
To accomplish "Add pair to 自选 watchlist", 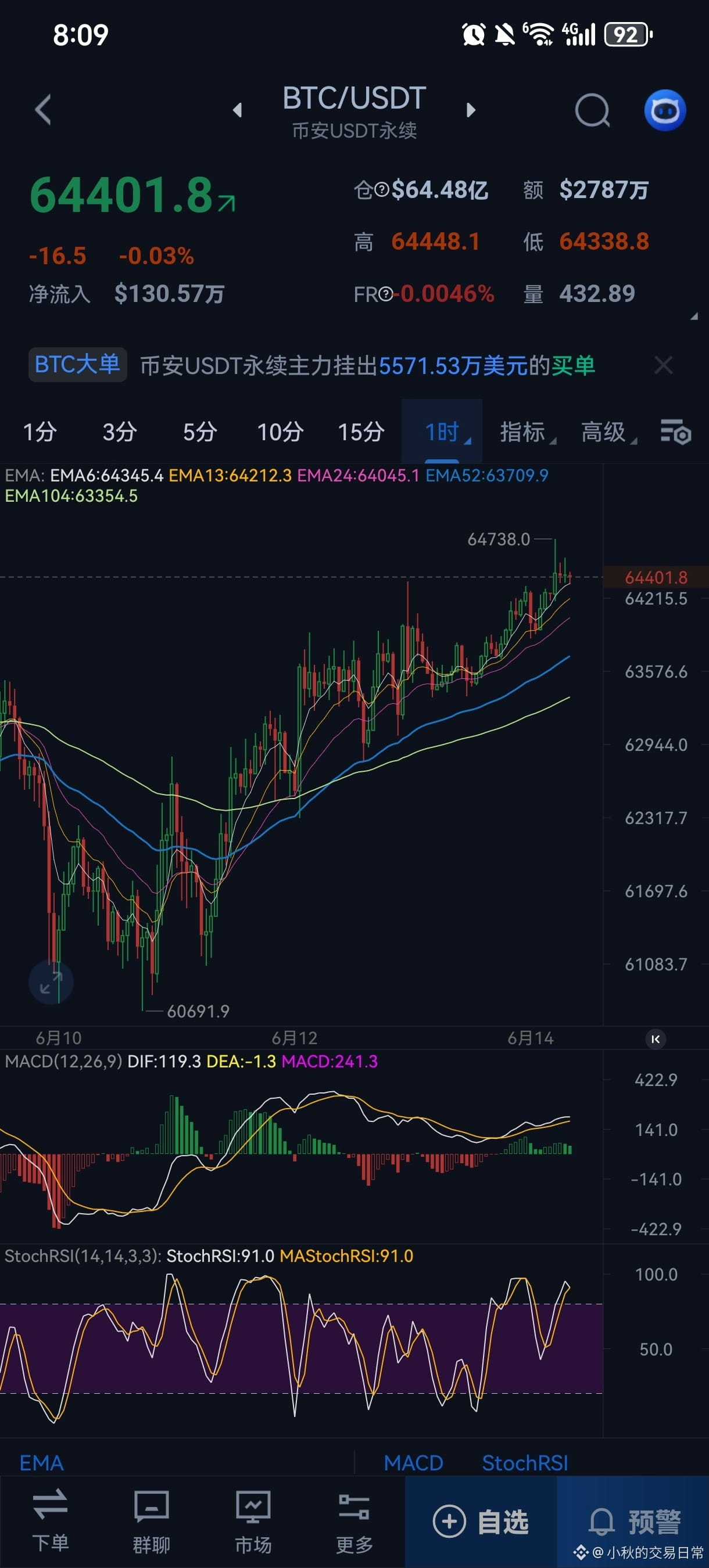I will click(x=481, y=1522).
